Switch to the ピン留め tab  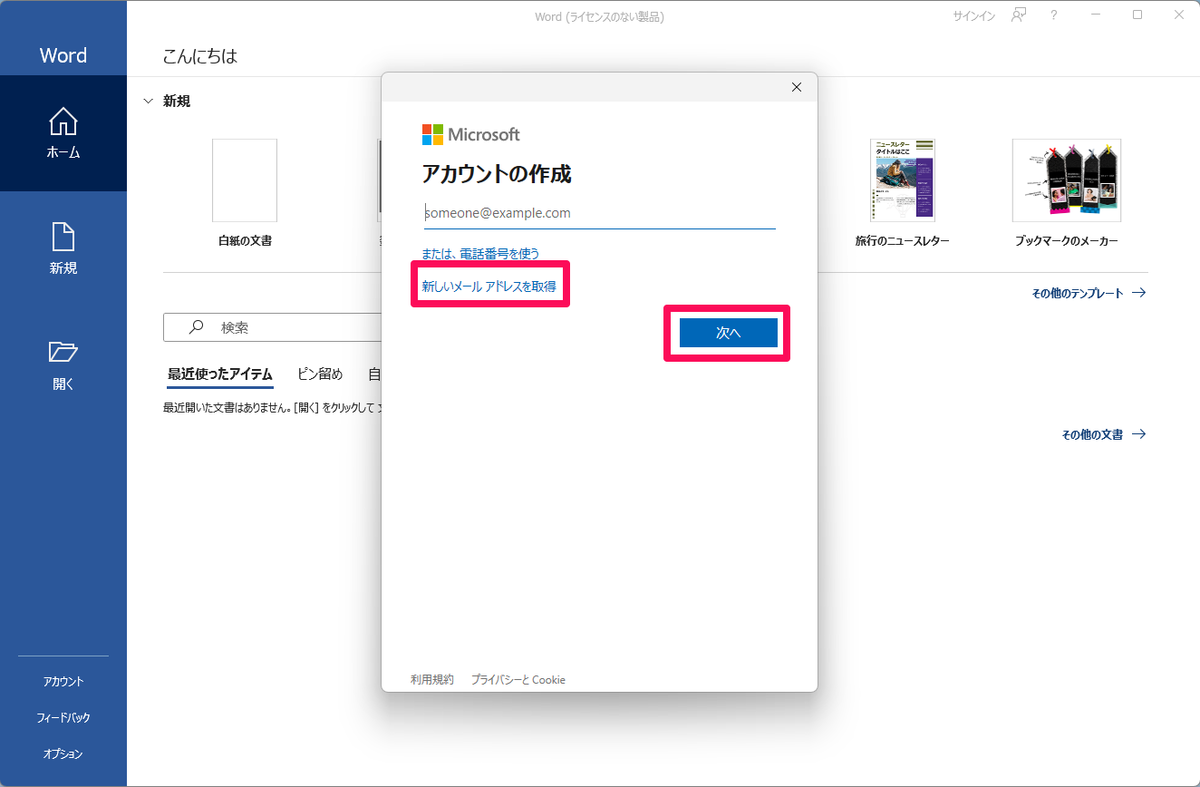320,374
